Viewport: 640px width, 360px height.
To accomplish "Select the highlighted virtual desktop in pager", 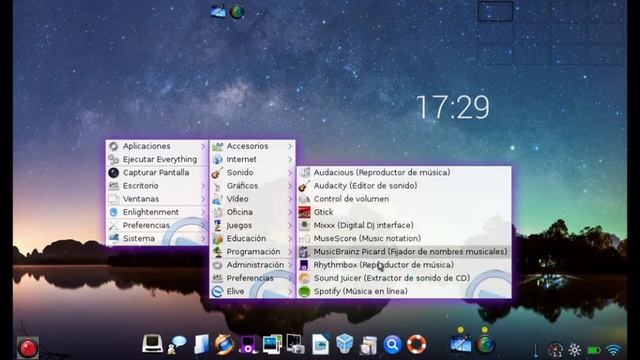I will click(x=495, y=11).
